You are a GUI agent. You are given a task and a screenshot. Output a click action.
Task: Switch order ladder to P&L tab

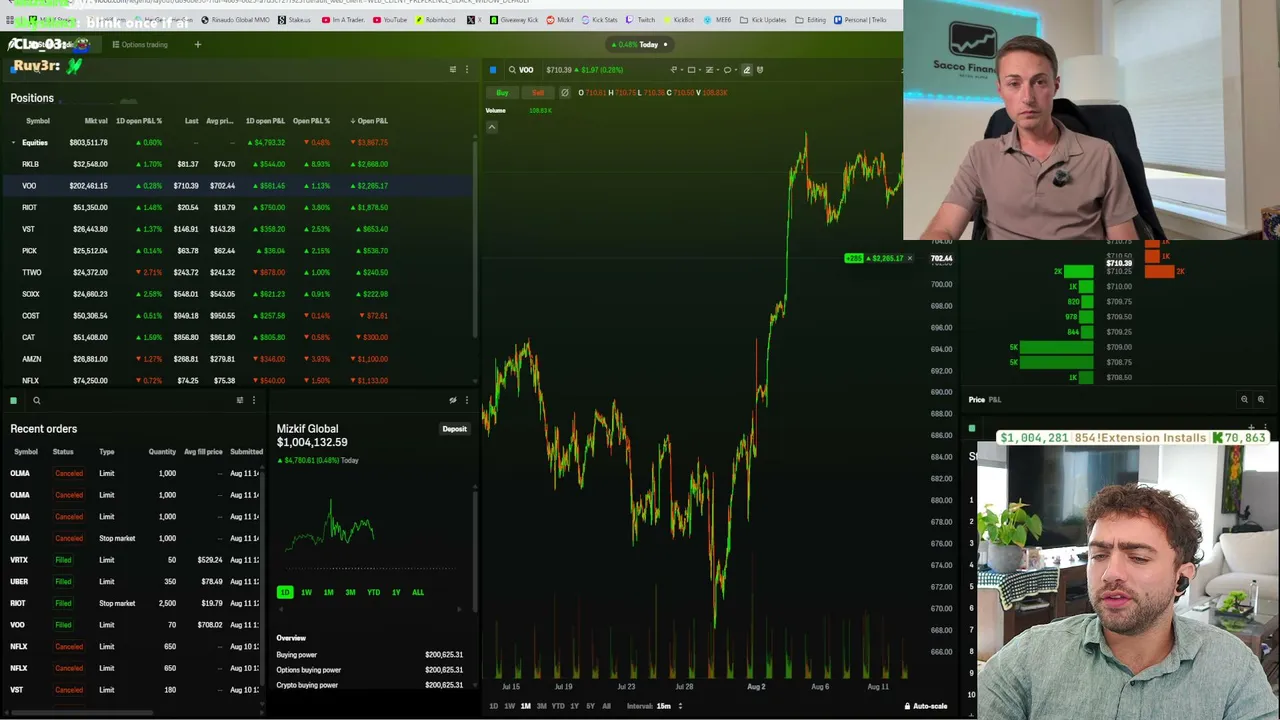(995, 400)
